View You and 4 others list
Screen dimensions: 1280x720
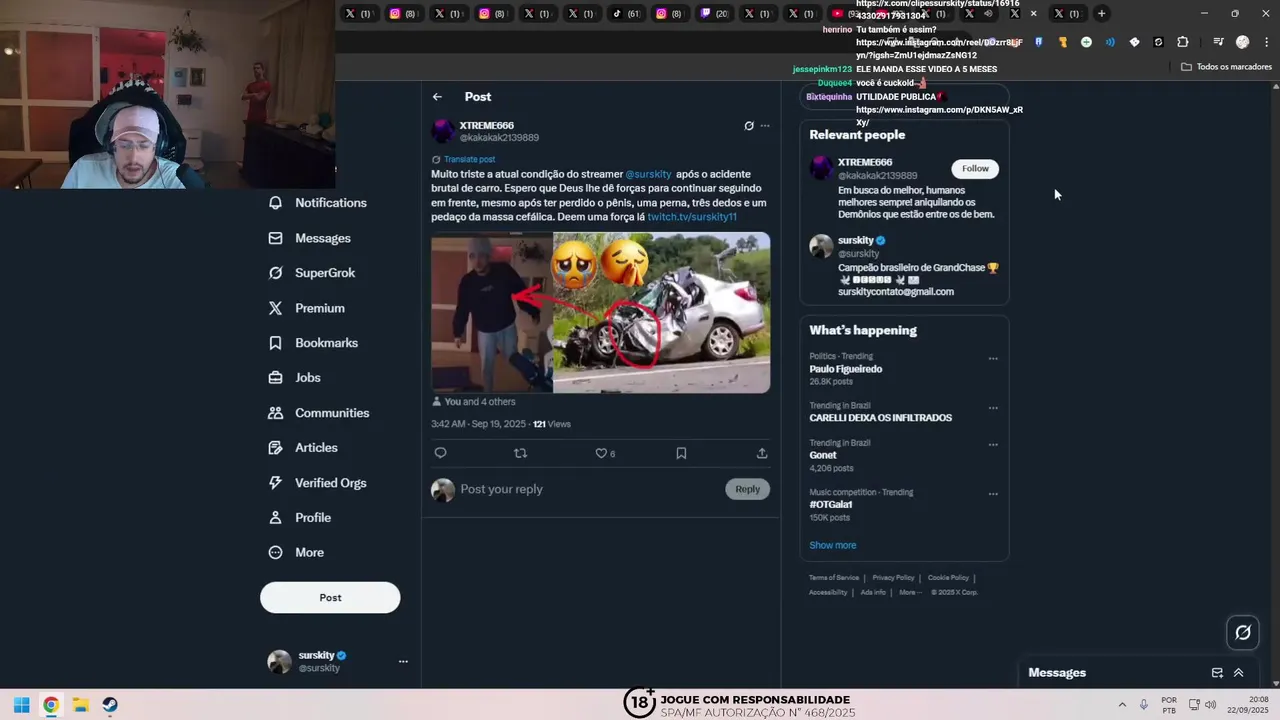[x=480, y=402]
